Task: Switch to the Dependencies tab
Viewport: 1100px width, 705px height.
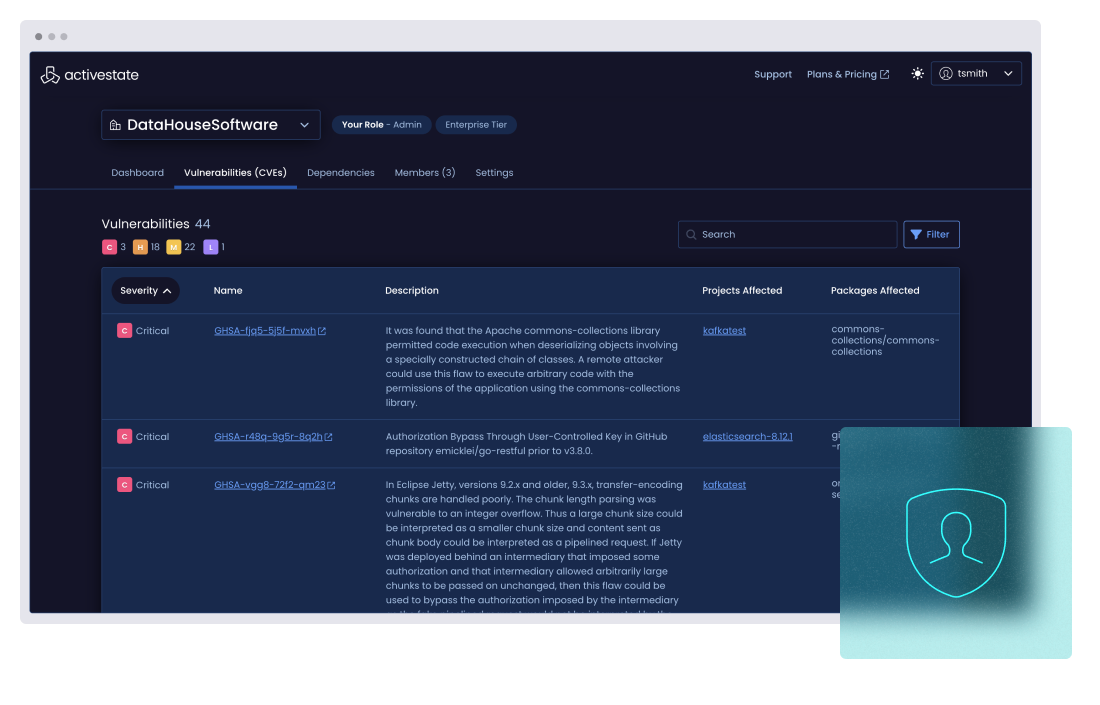Action: [x=340, y=173]
